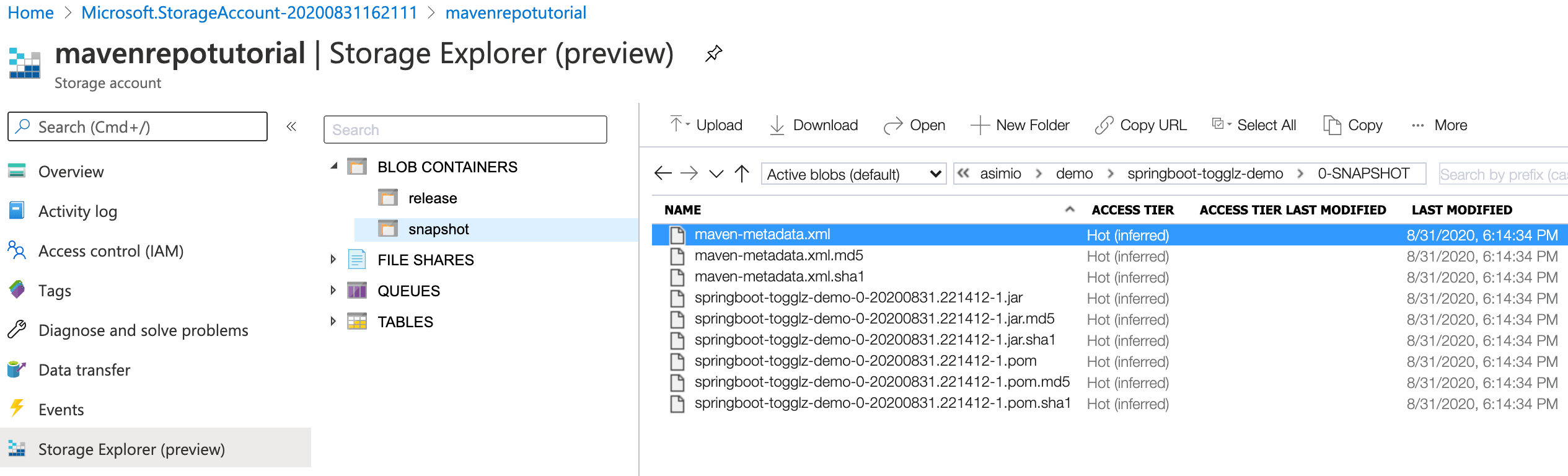Open Data transfer menu item

[84, 370]
